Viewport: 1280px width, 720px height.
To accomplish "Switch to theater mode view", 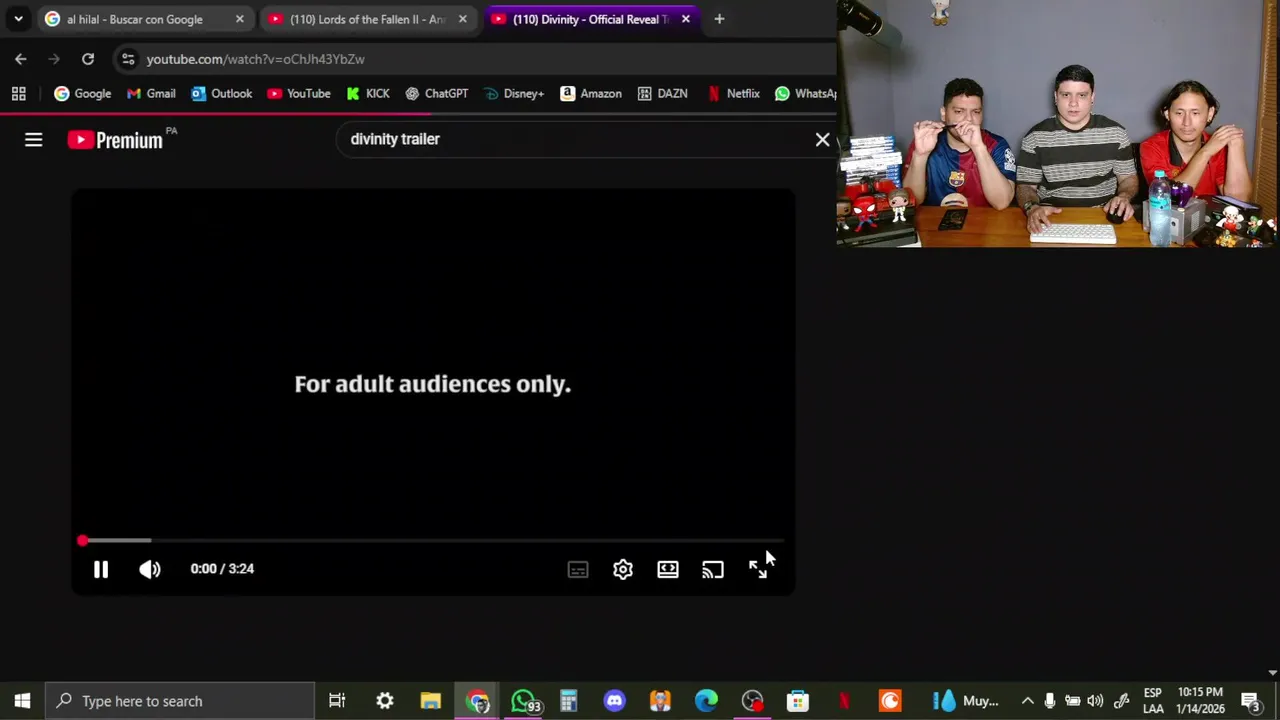I will pyautogui.click(x=668, y=569).
